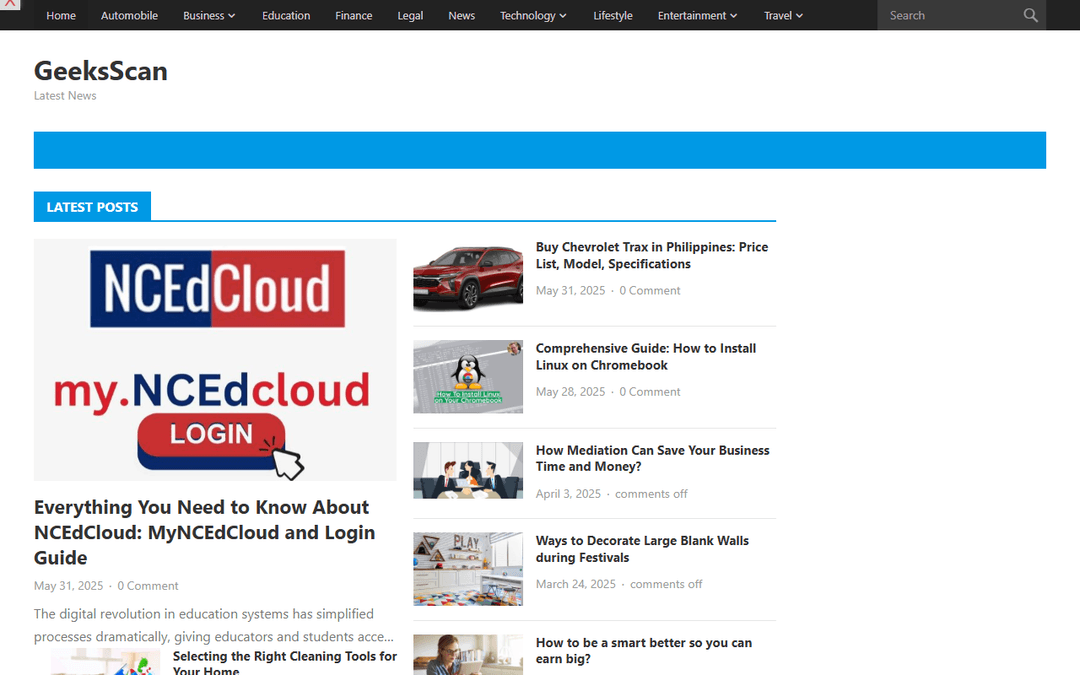Open the Linux penguin Chromebook thumbnail
The height and width of the screenshot is (675, 1080).
(468, 376)
